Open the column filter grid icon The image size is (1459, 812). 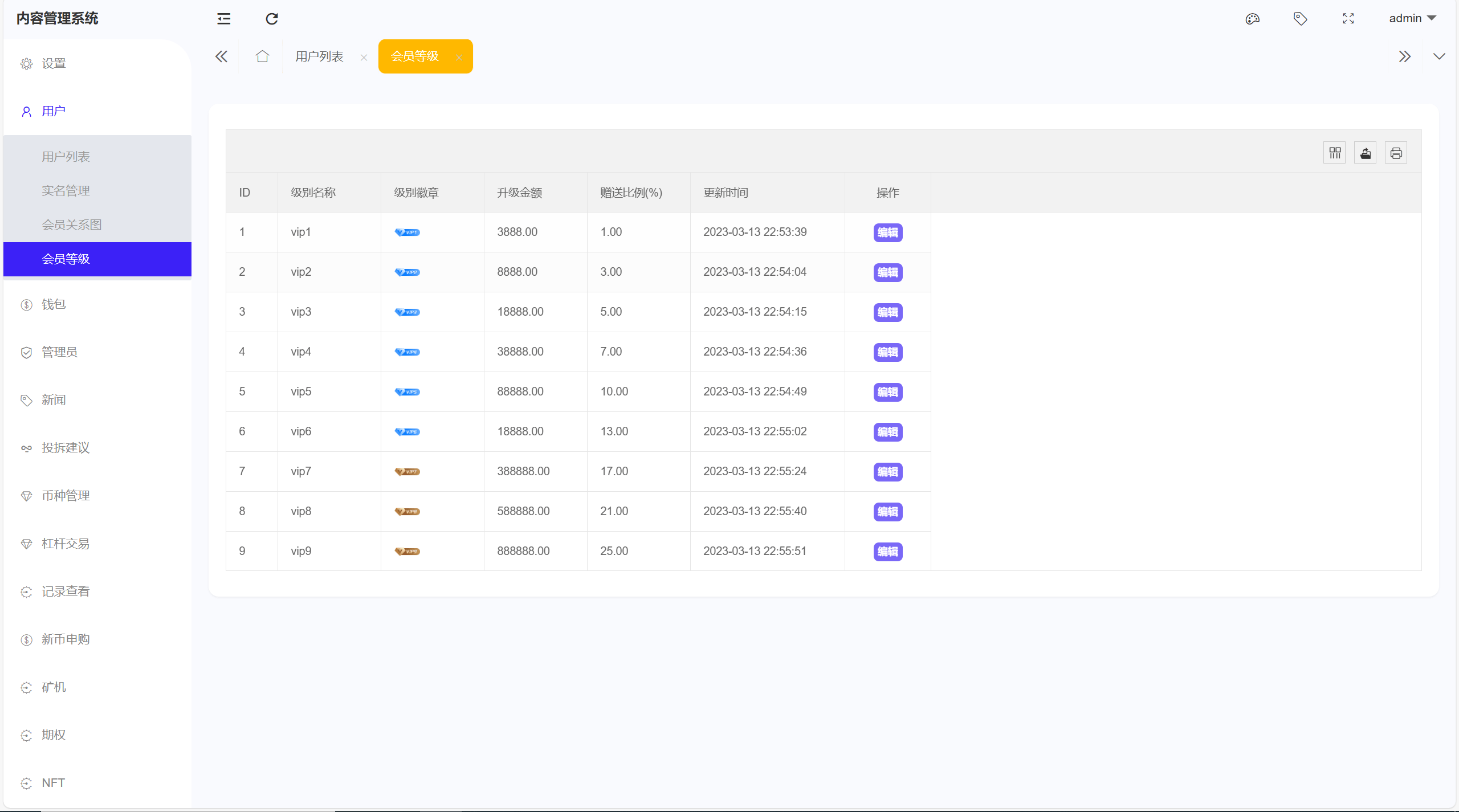point(1335,153)
